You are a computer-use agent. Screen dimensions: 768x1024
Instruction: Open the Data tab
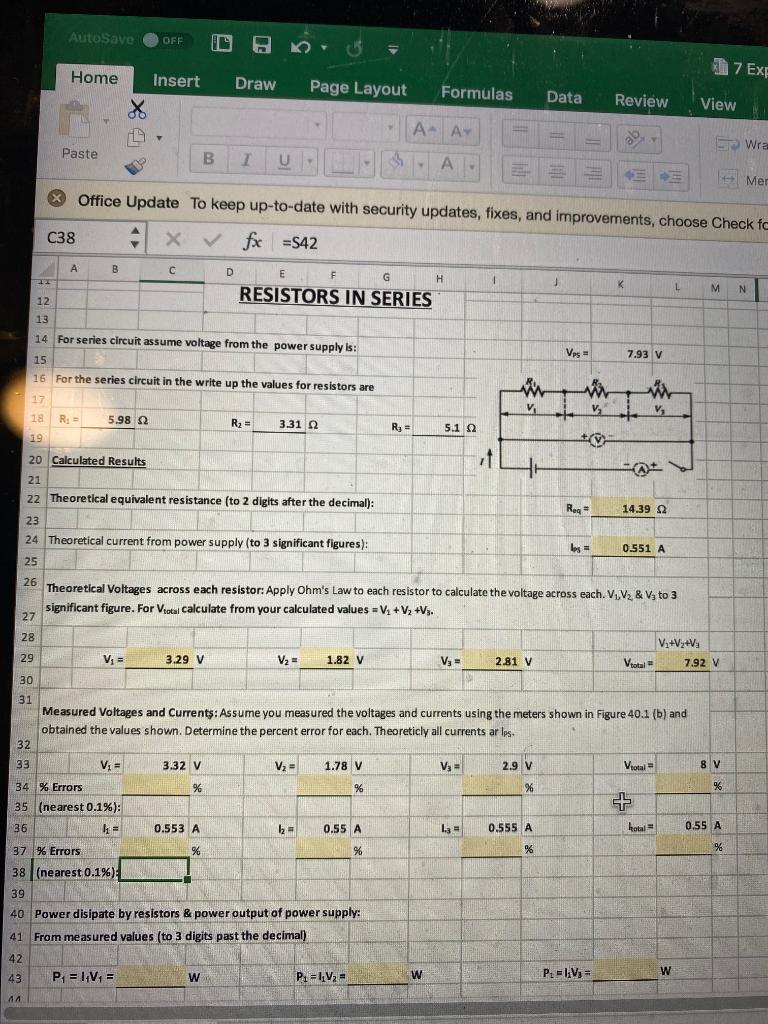pos(564,98)
